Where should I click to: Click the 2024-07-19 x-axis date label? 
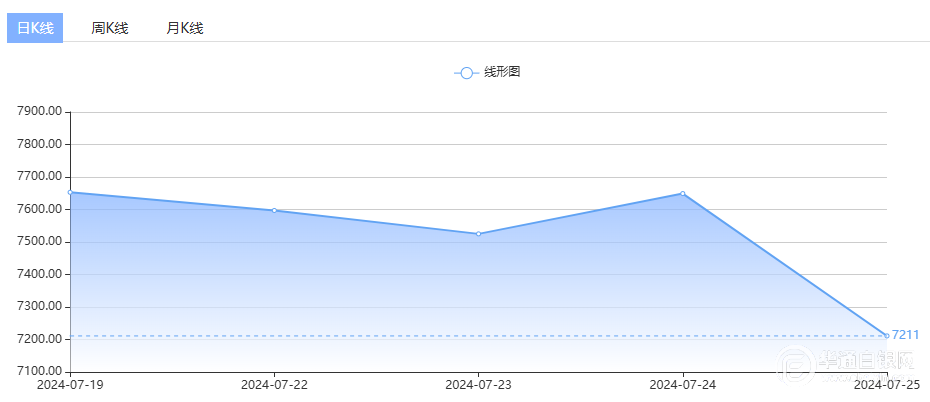[71, 384]
